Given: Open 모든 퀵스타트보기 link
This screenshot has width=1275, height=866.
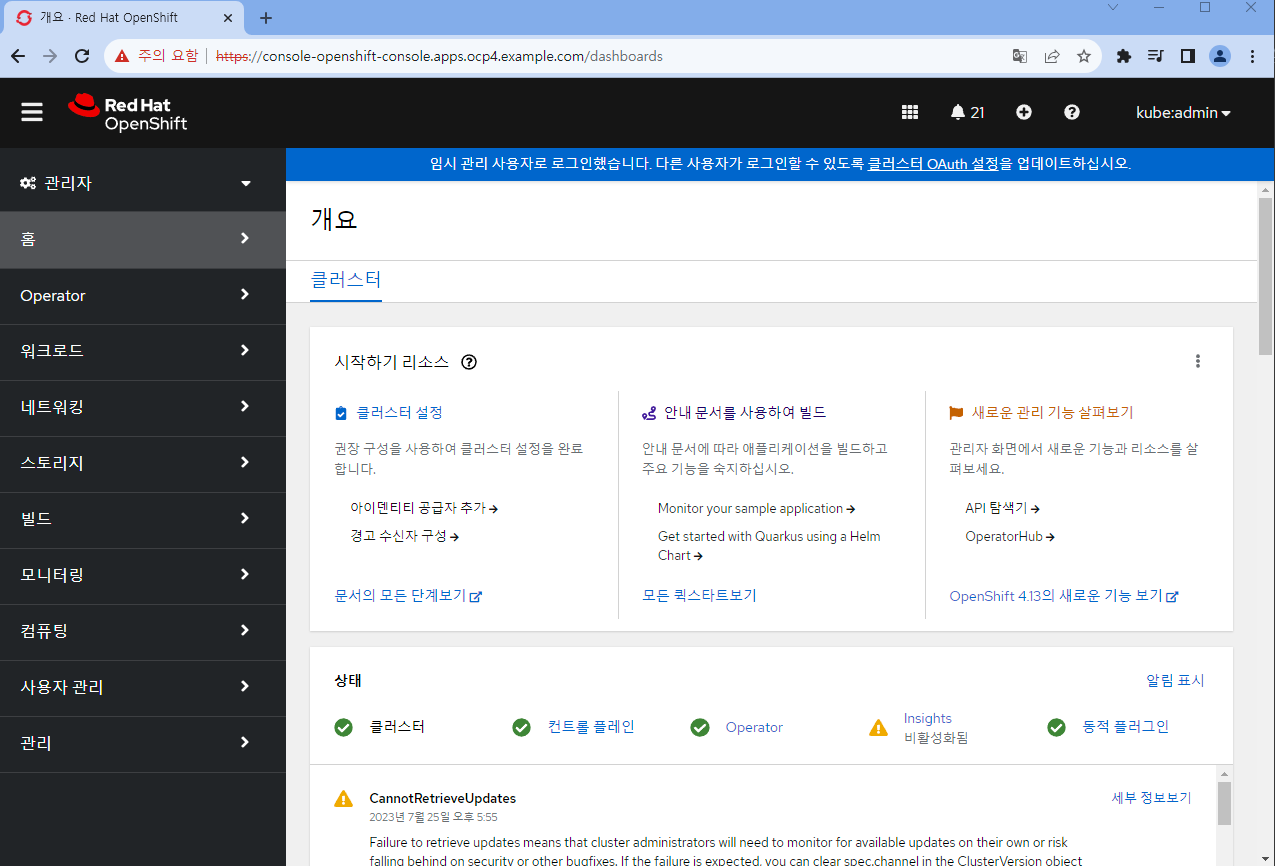Looking at the screenshot, I should click(699, 595).
